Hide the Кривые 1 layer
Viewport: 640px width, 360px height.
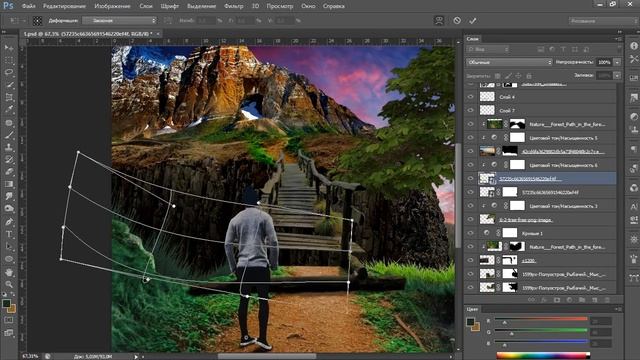tap(471, 233)
